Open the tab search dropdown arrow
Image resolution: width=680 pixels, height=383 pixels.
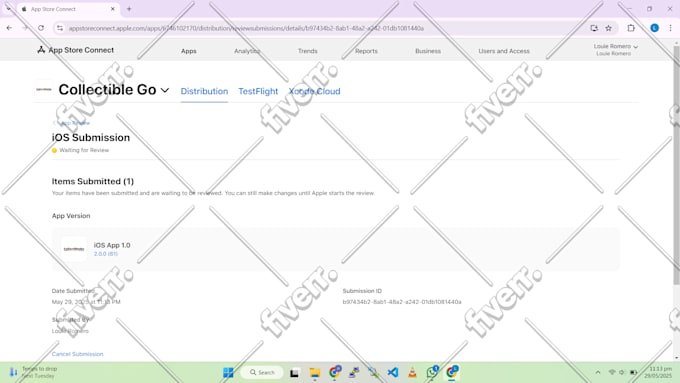(8, 9)
